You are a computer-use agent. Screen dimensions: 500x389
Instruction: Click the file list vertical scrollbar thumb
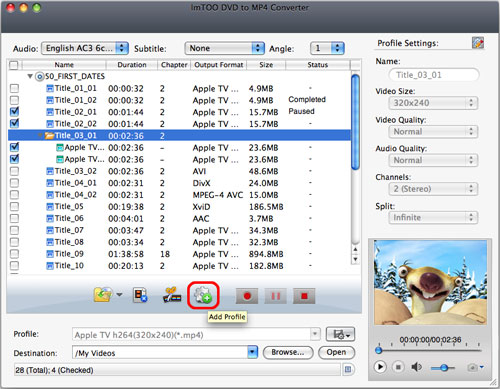click(x=356, y=122)
